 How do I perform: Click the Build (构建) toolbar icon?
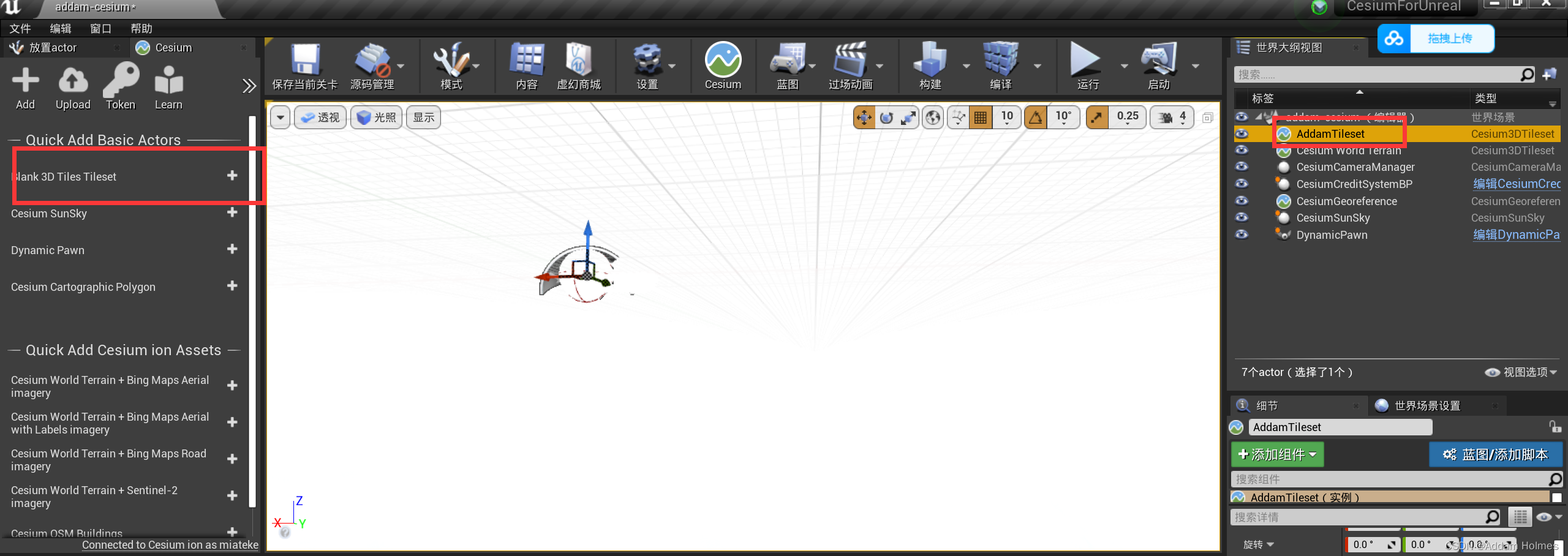click(930, 66)
